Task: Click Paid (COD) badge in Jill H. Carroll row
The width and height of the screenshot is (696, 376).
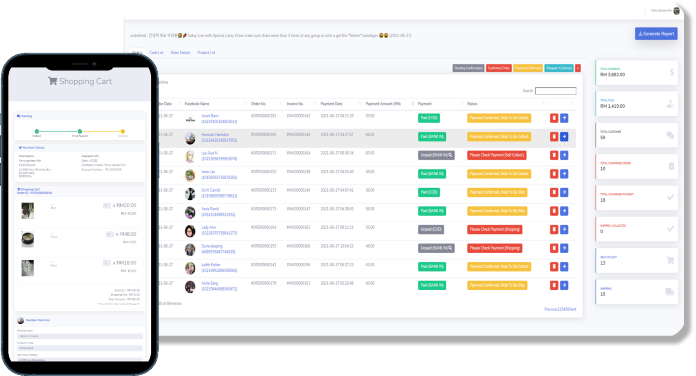Action: pos(429,192)
